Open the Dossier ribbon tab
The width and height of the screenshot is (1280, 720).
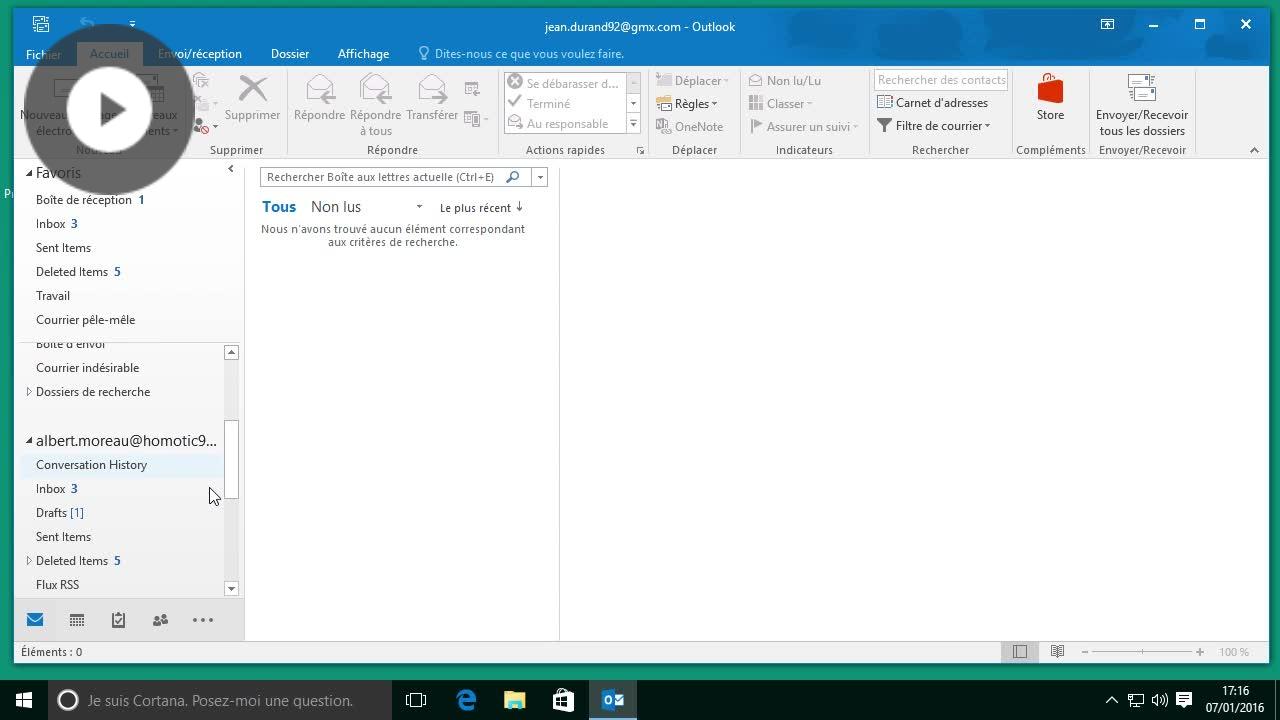tap(290, 54)
